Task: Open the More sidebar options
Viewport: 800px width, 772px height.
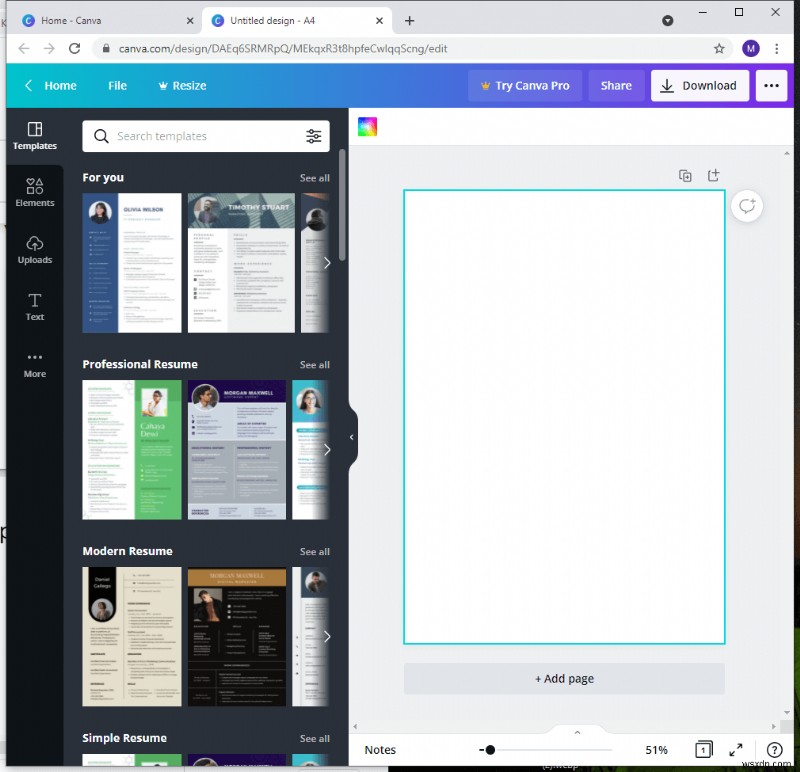Action: tap(35, 364)
